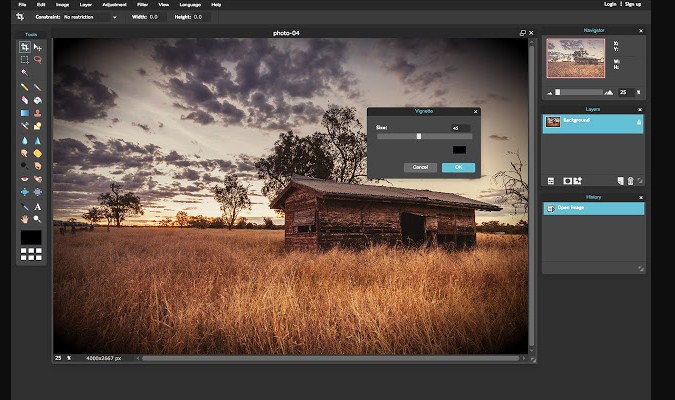Select the Spot Heal tool

[38, 179]
